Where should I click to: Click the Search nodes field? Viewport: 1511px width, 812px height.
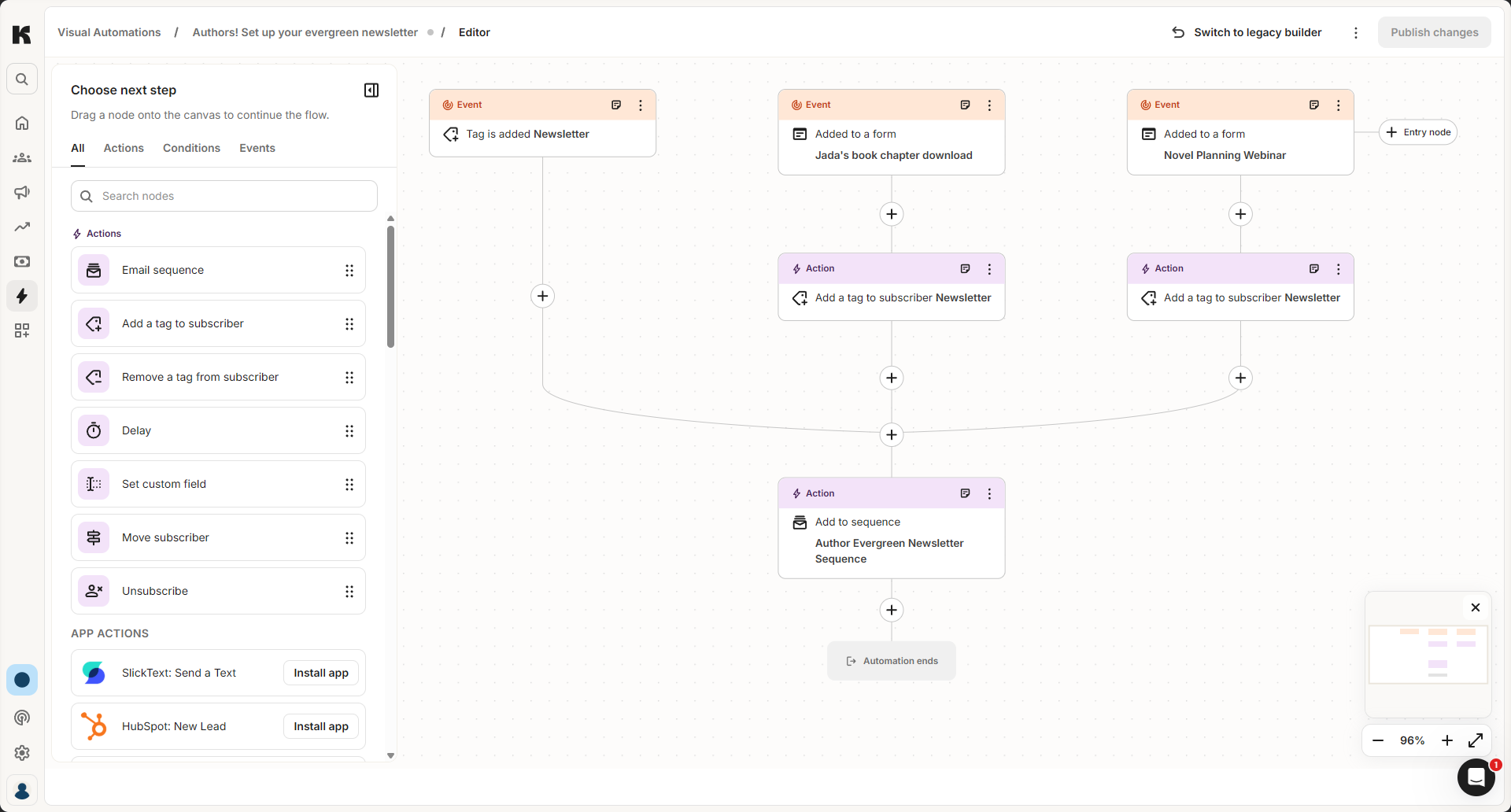224,197
